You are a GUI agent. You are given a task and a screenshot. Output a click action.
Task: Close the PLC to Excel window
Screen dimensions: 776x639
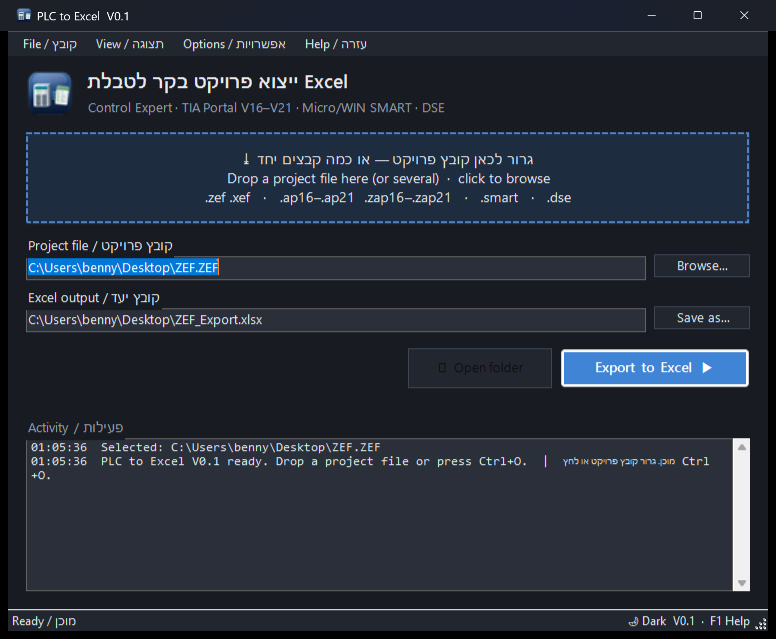[x=744, y=16]
